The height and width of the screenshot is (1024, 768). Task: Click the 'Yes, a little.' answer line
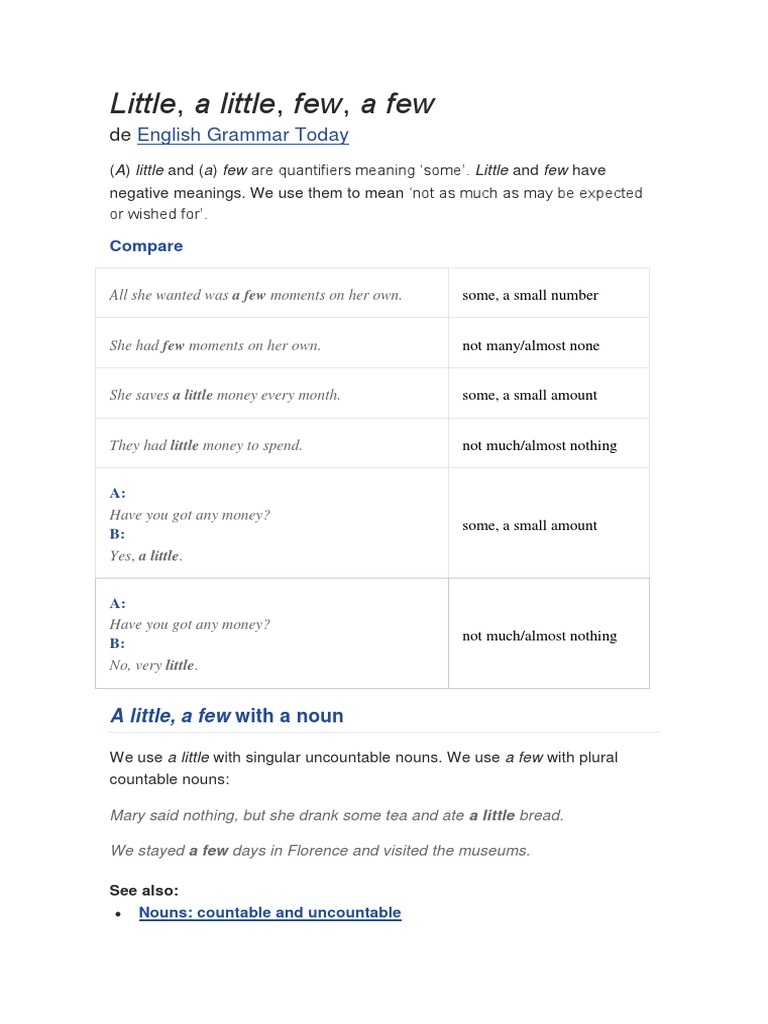(146, 556)
